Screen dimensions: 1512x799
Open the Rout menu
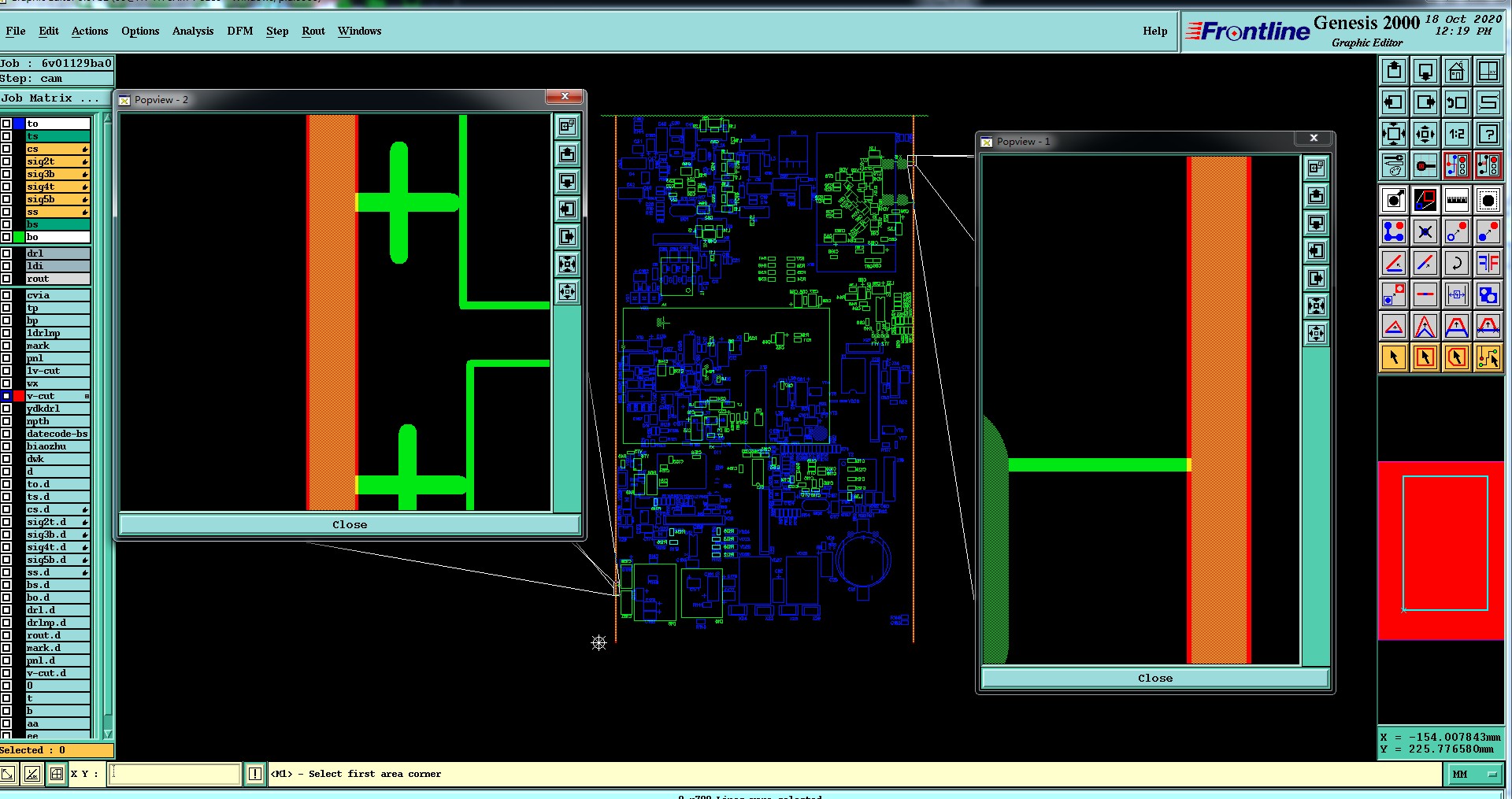tap(313, 31)
